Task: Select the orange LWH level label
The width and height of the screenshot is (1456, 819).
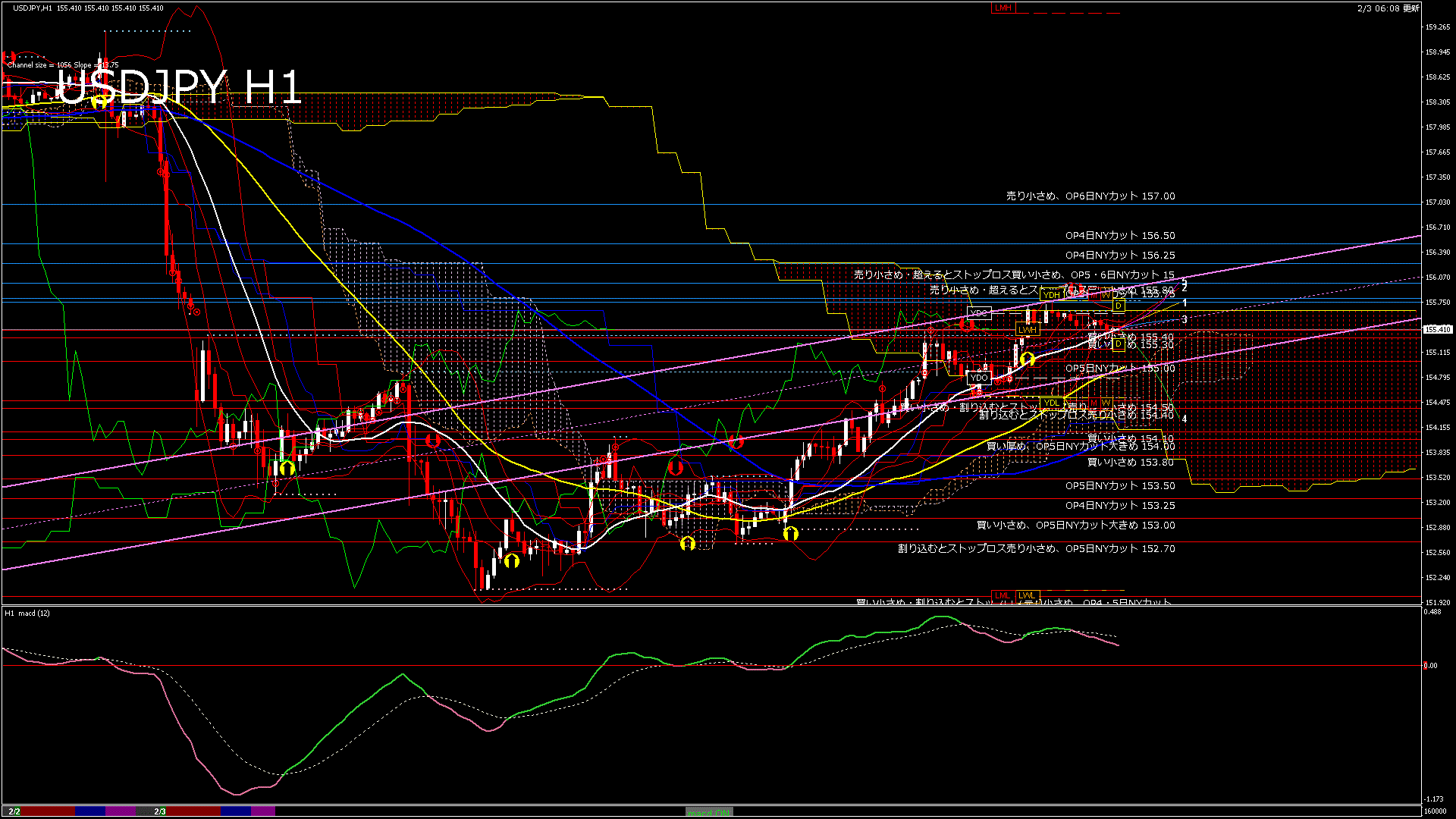Action: 1028,330
